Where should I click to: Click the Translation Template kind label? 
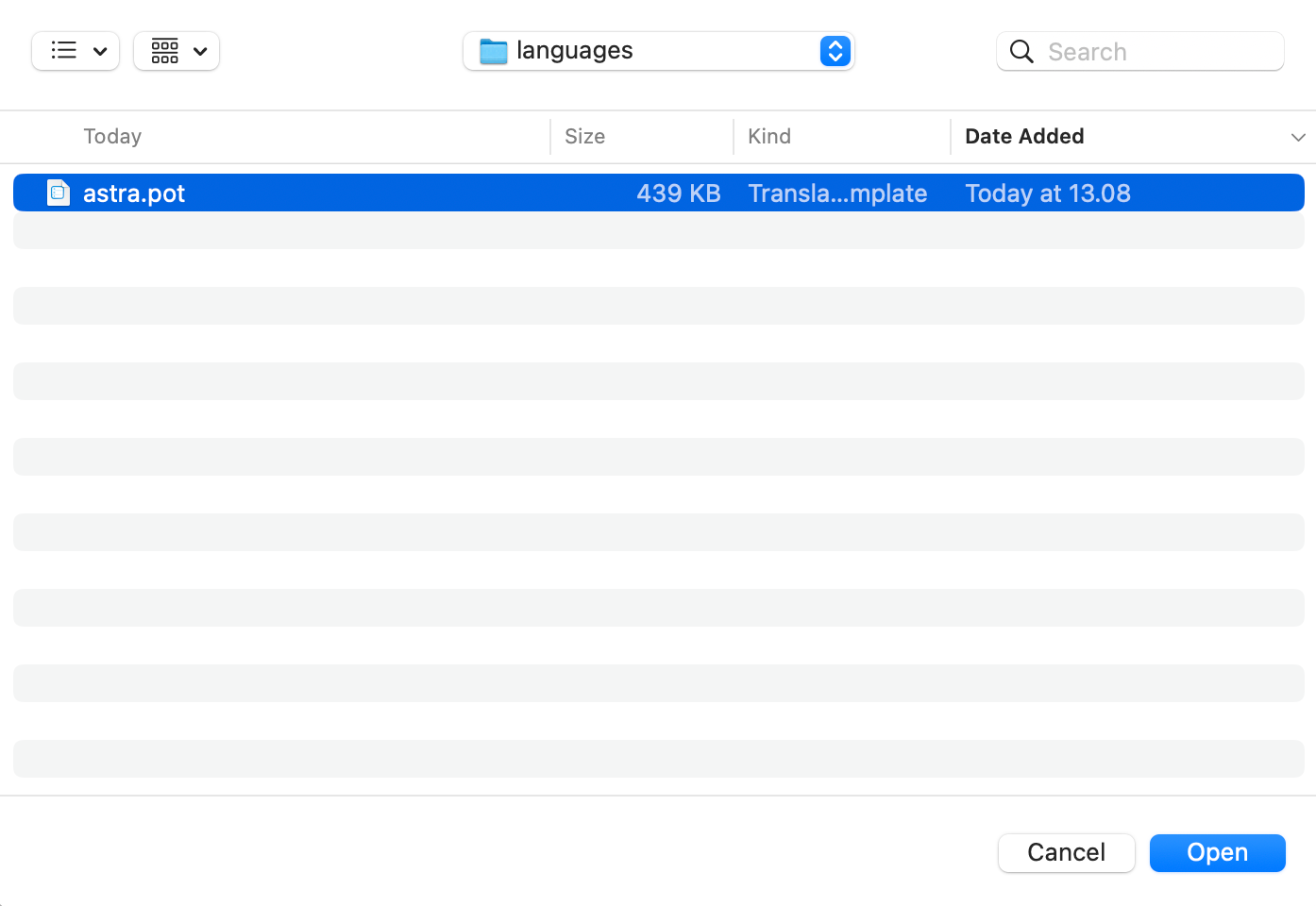(837, 193)
